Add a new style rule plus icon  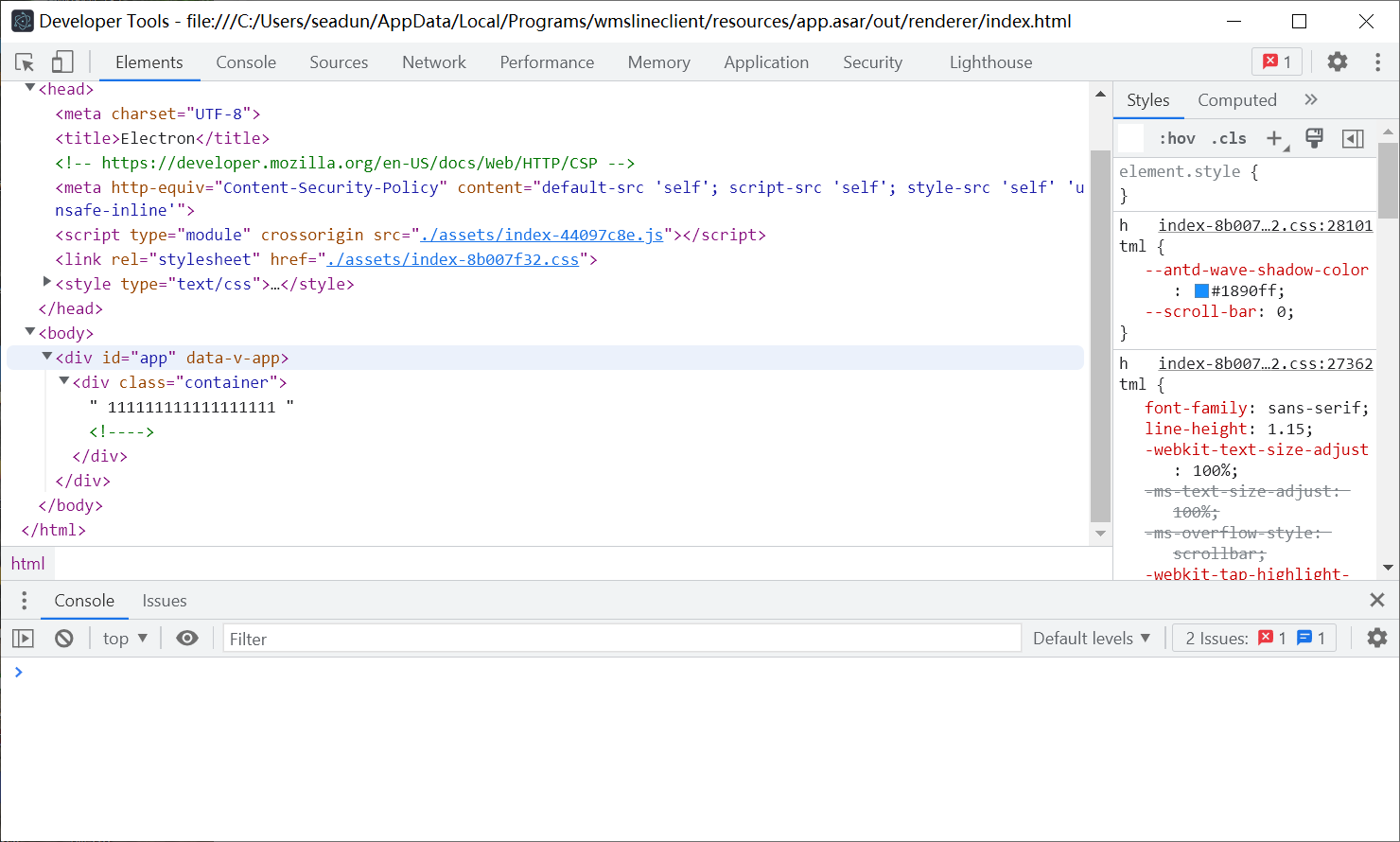(x=1275, y=139)
